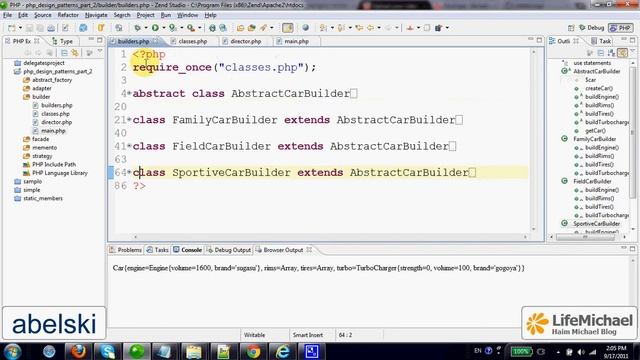Unfold SportiveCarBuilder class at line 64
Image resolution: width=640 pixels, height=360 pixels.
pyautogui.click(x=129, y=172)
